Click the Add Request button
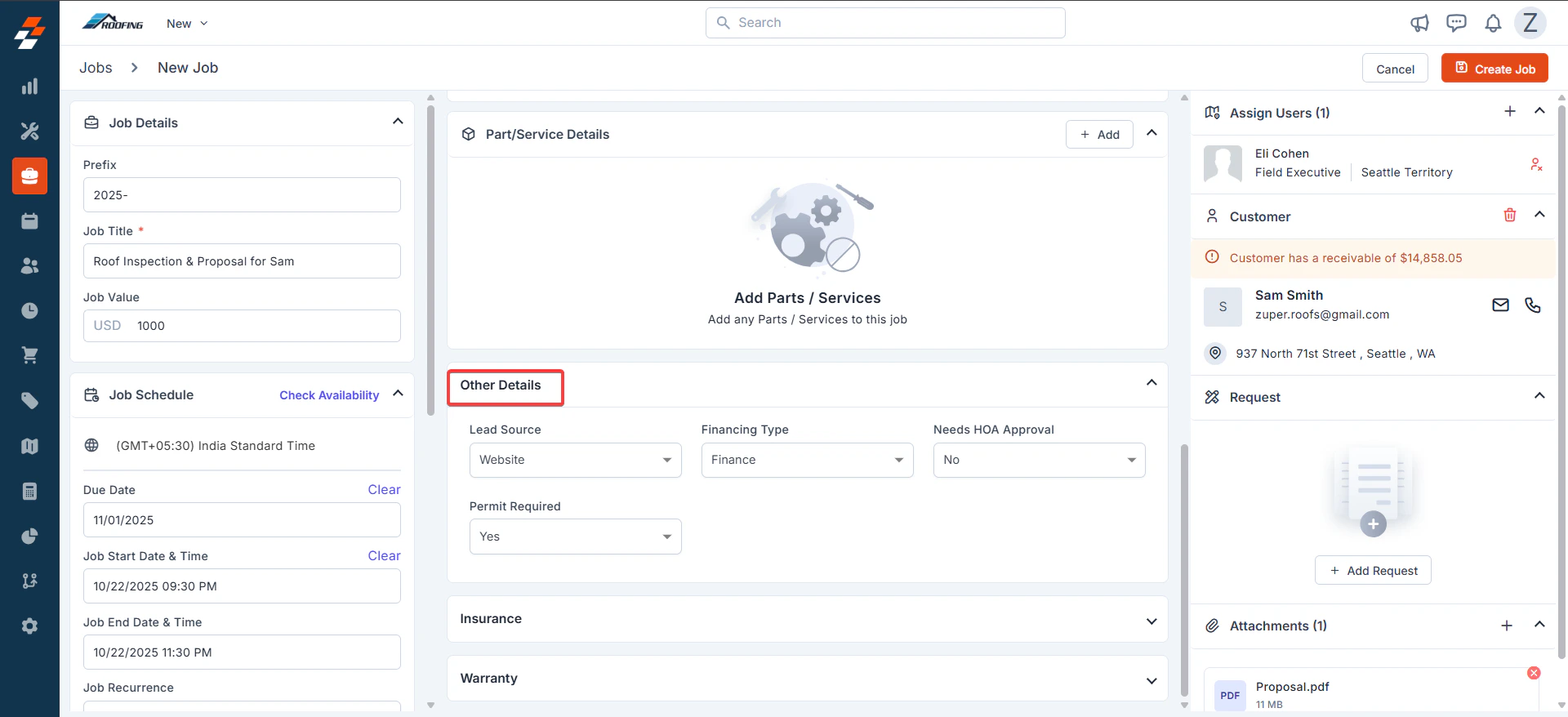The image size is (1568, 717). click(x=1373, y=570)
